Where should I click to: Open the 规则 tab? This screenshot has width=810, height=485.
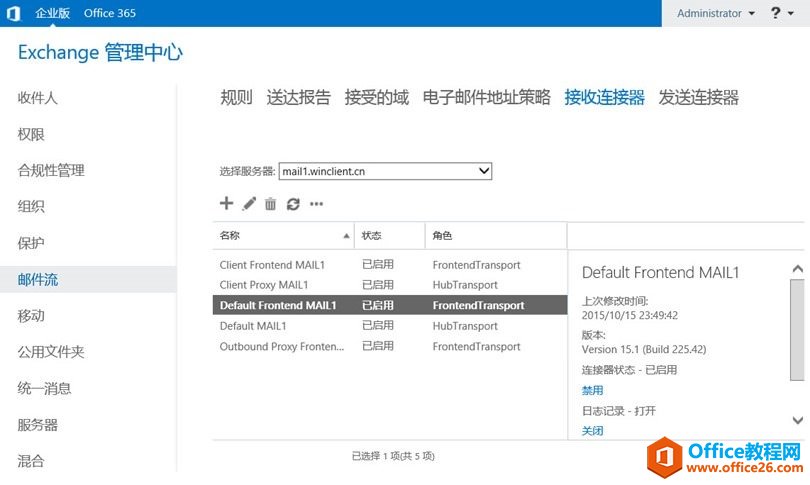236,97
